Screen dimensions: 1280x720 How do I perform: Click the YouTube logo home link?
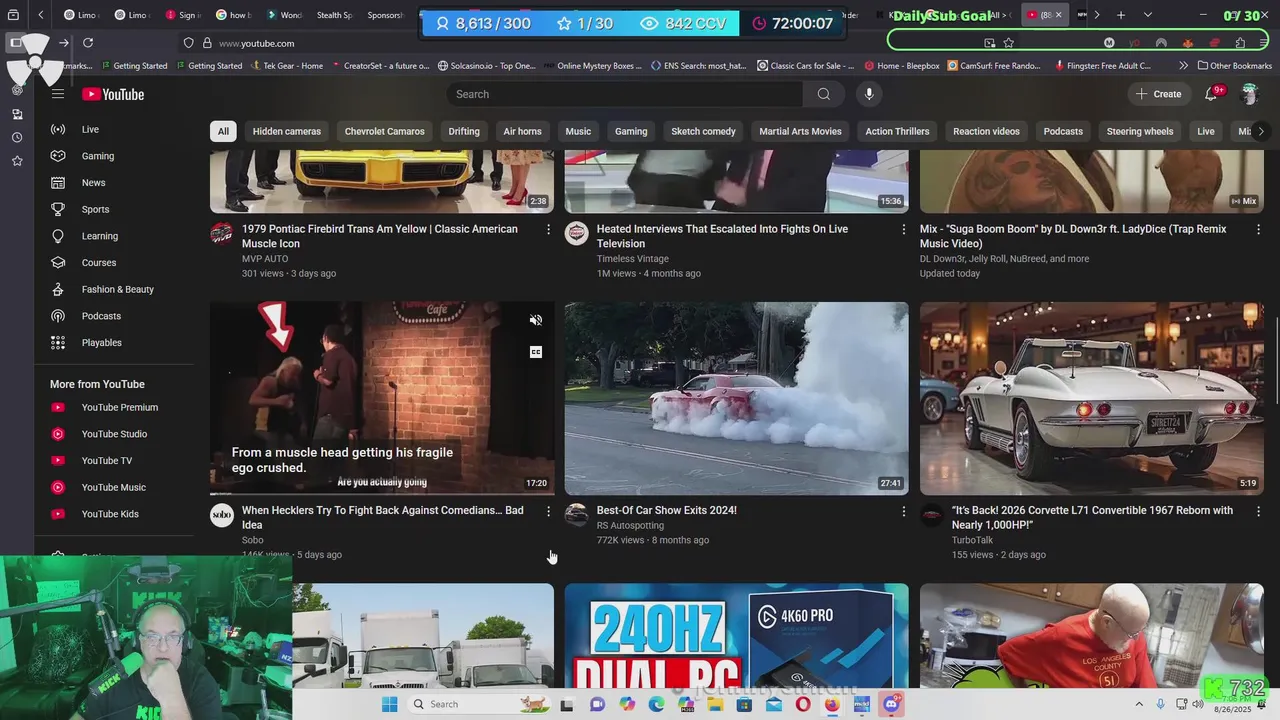coord(113,94)
